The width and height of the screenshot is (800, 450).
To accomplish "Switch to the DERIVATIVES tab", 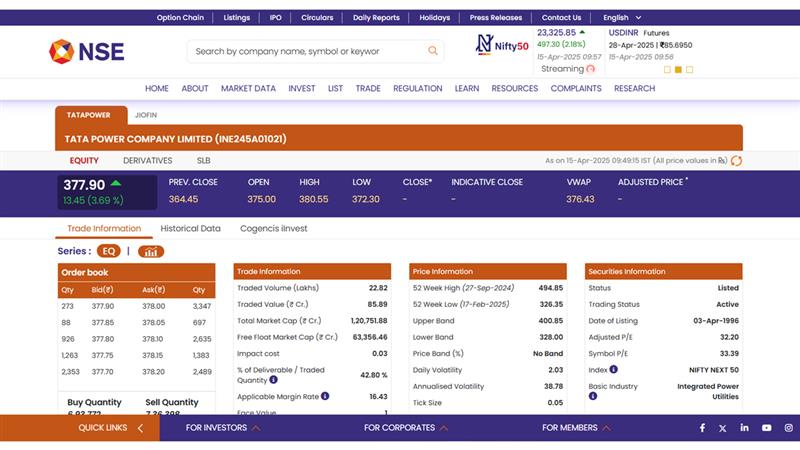I will click(x=147, y=160).
